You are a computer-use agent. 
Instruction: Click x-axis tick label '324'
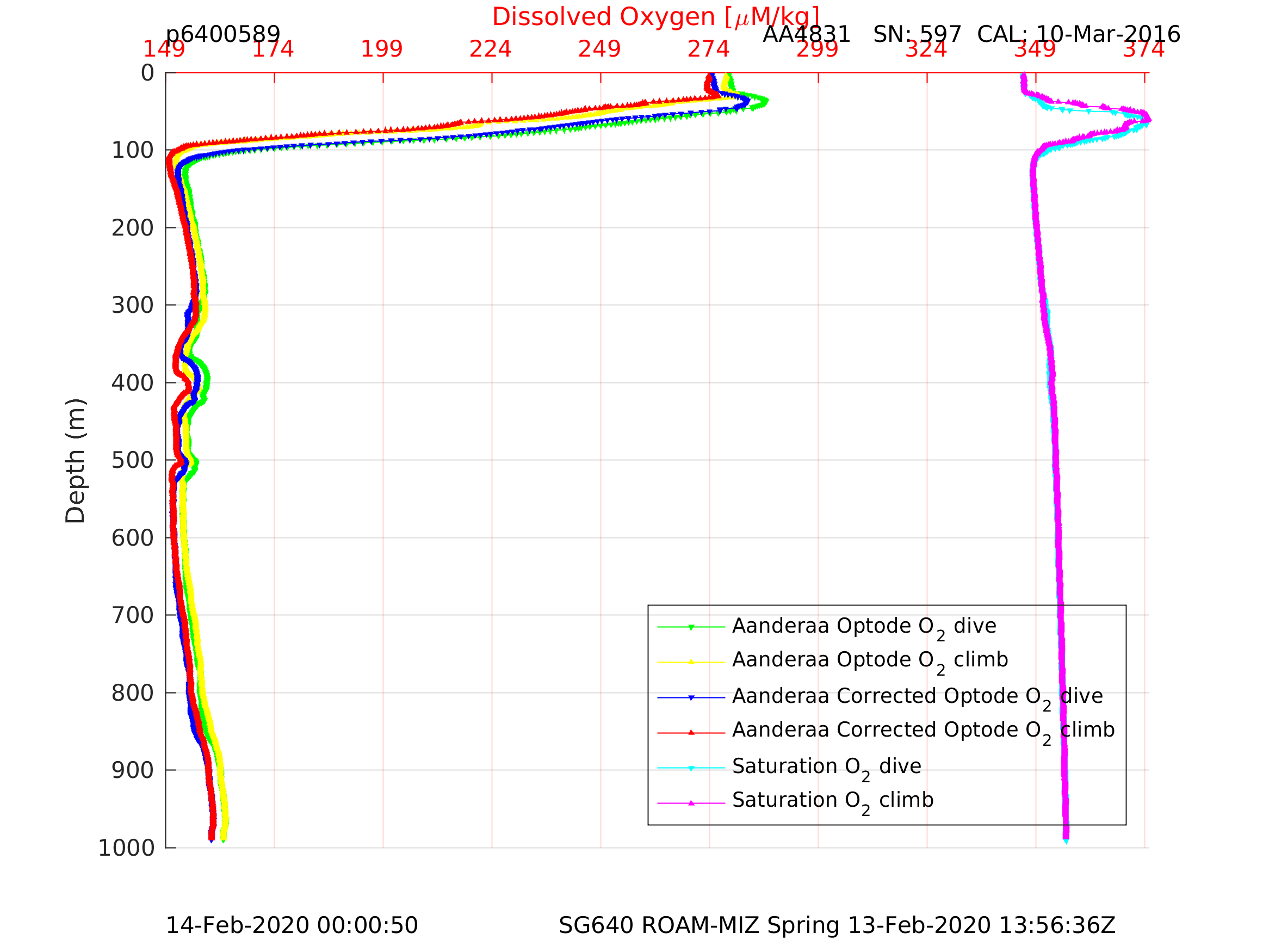(926, 50)
